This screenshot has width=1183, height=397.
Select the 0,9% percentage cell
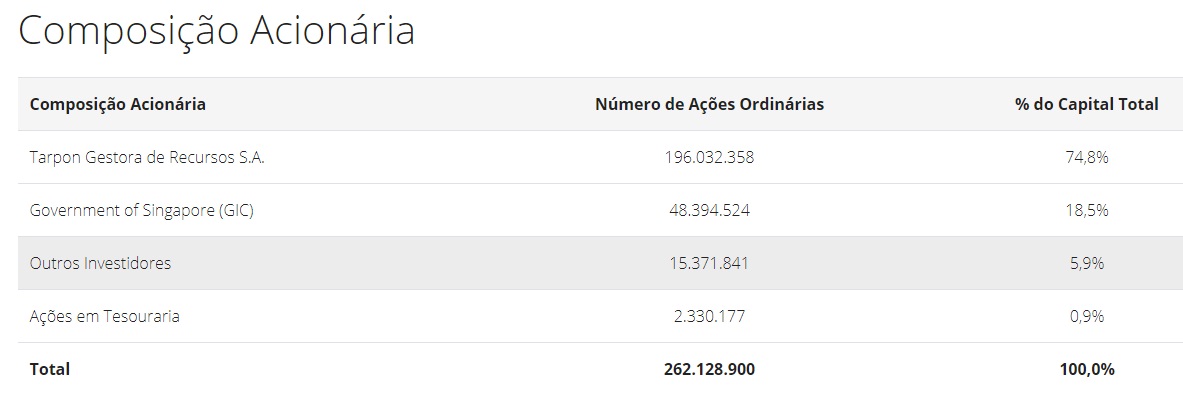coord(1087,316)
